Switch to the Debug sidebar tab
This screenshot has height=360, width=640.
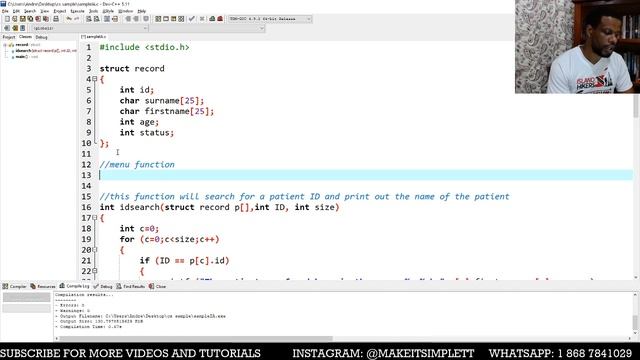(41, 37)
